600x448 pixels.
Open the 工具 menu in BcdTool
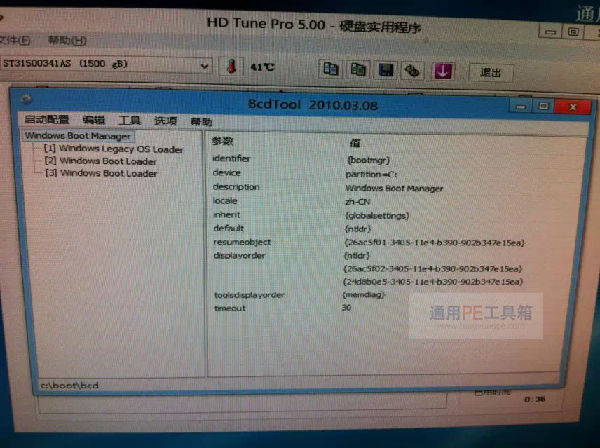click(129, 121)
